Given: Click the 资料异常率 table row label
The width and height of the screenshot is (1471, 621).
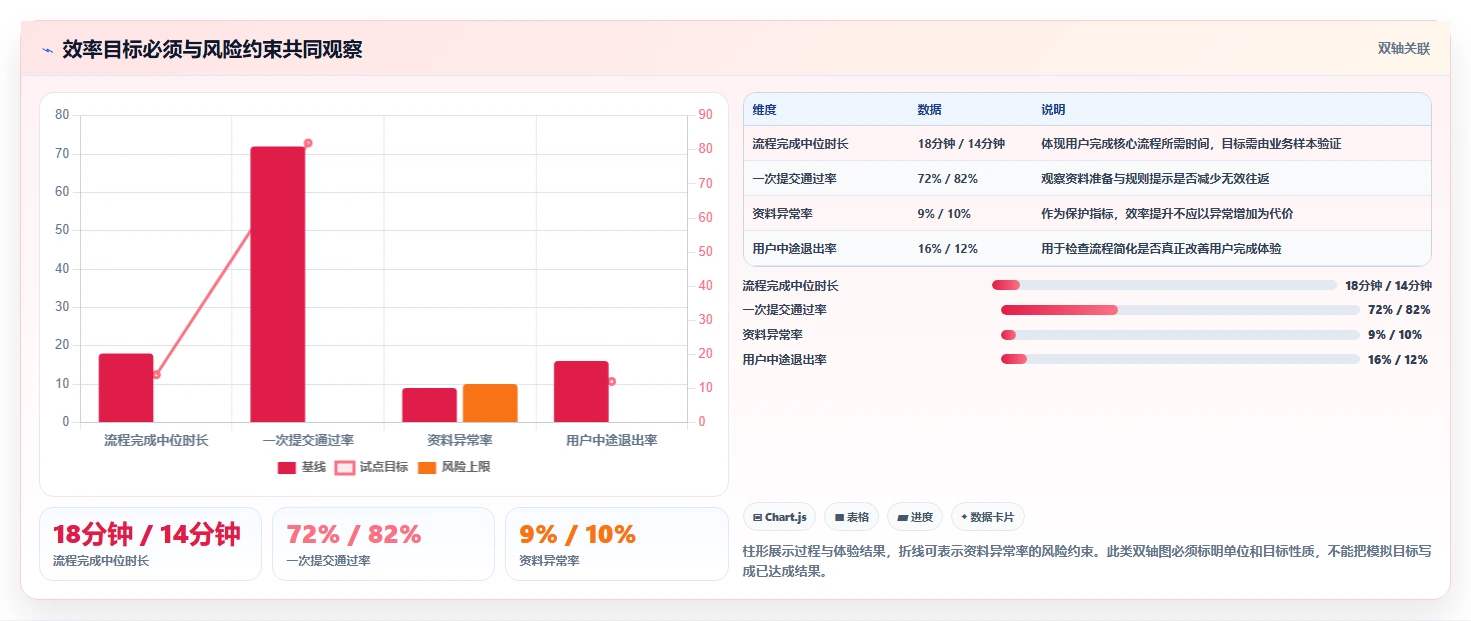Looking at the screenshot, I should point(783,214).
